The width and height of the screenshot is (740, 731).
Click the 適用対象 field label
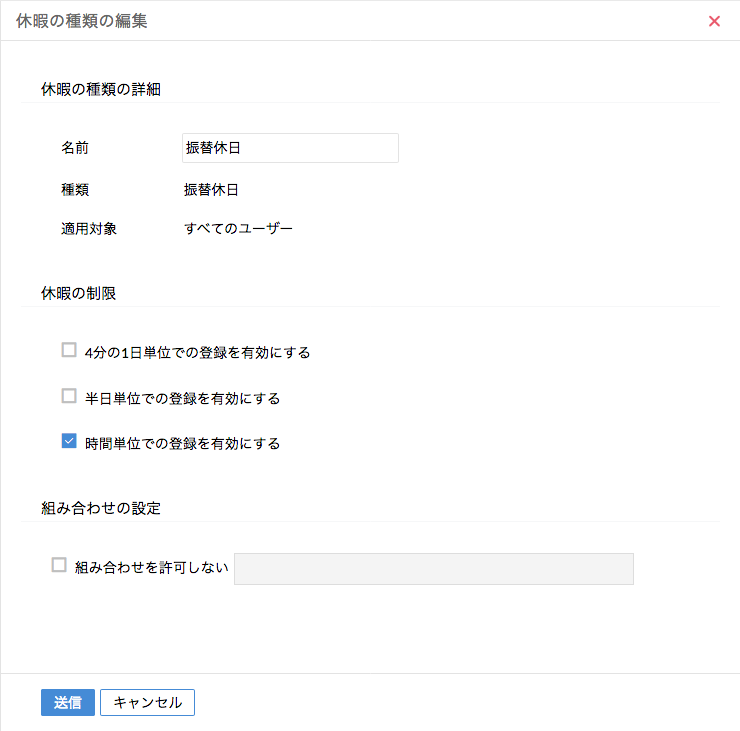point(89,229)
